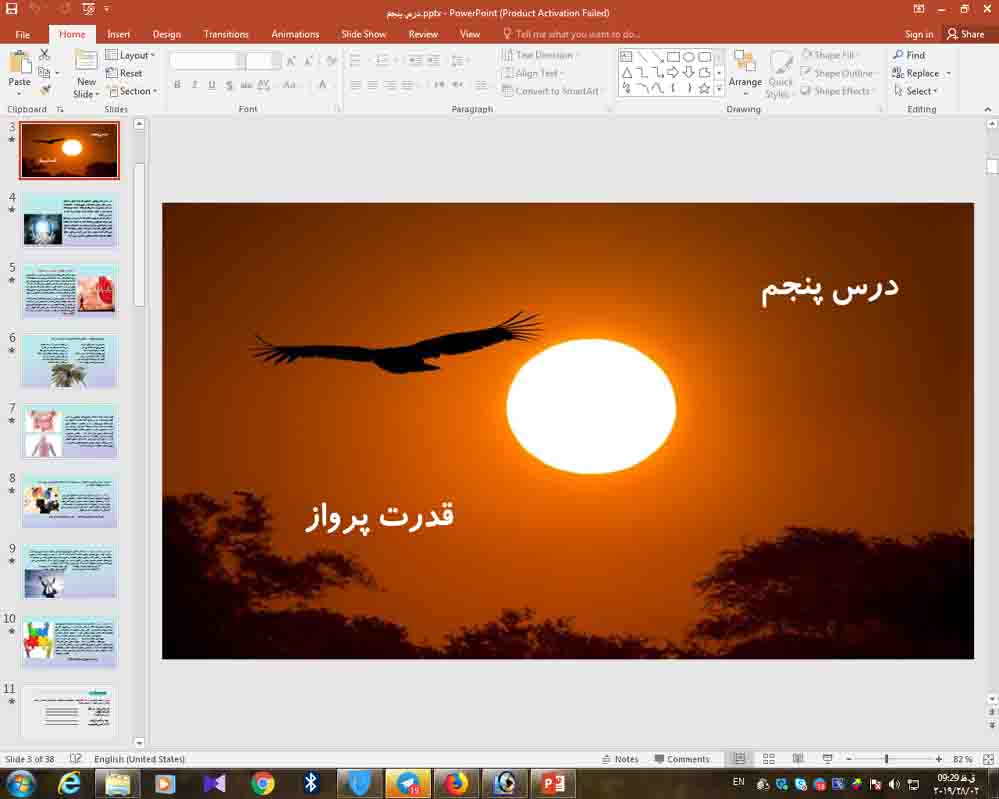Screen dimensions: 999x799
Task: Select the rectangle shape in shapes gallery
Action: tap(673, 57)
